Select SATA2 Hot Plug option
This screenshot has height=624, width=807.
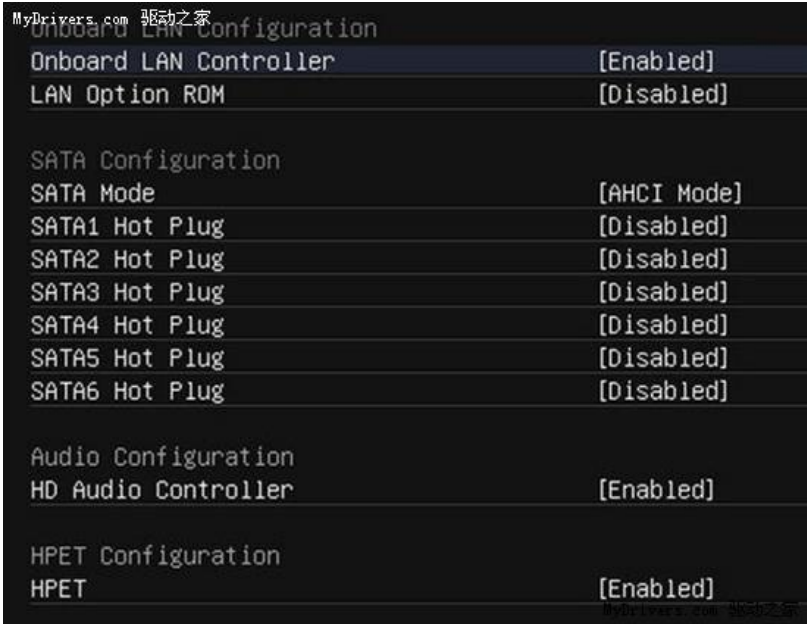pyautogui.click(x=127, y=259)
